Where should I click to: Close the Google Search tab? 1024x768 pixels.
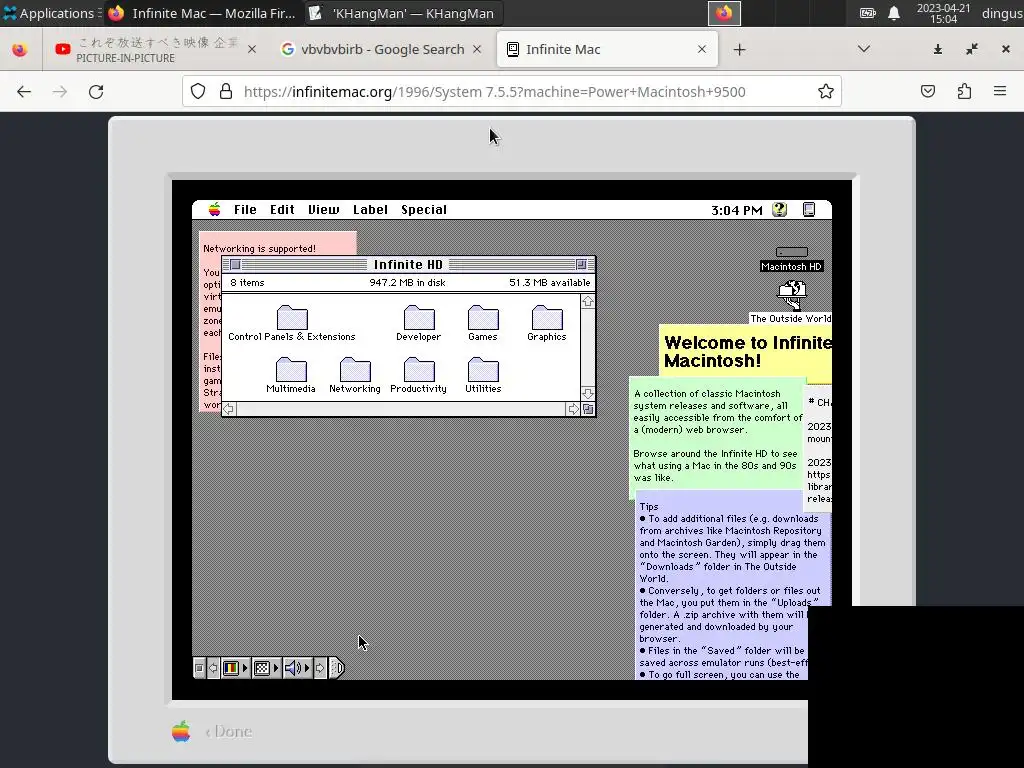477,49
